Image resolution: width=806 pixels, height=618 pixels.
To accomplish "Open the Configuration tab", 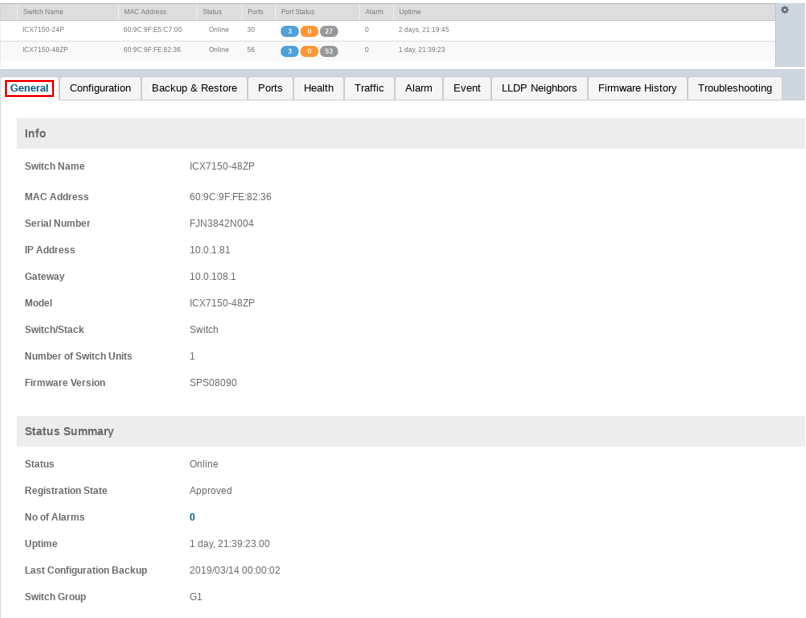I will point(100,88).
